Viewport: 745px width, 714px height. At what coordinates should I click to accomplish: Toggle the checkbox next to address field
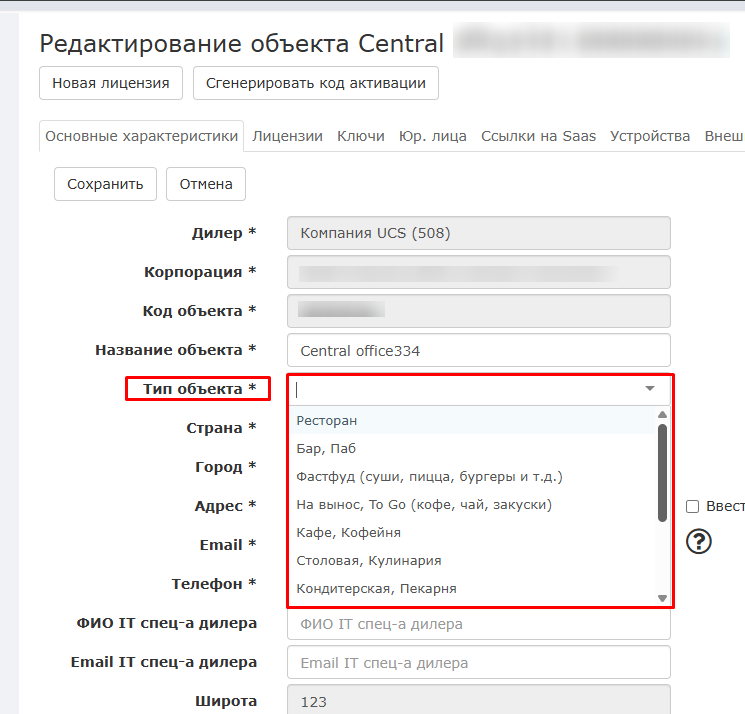[692, 506]
